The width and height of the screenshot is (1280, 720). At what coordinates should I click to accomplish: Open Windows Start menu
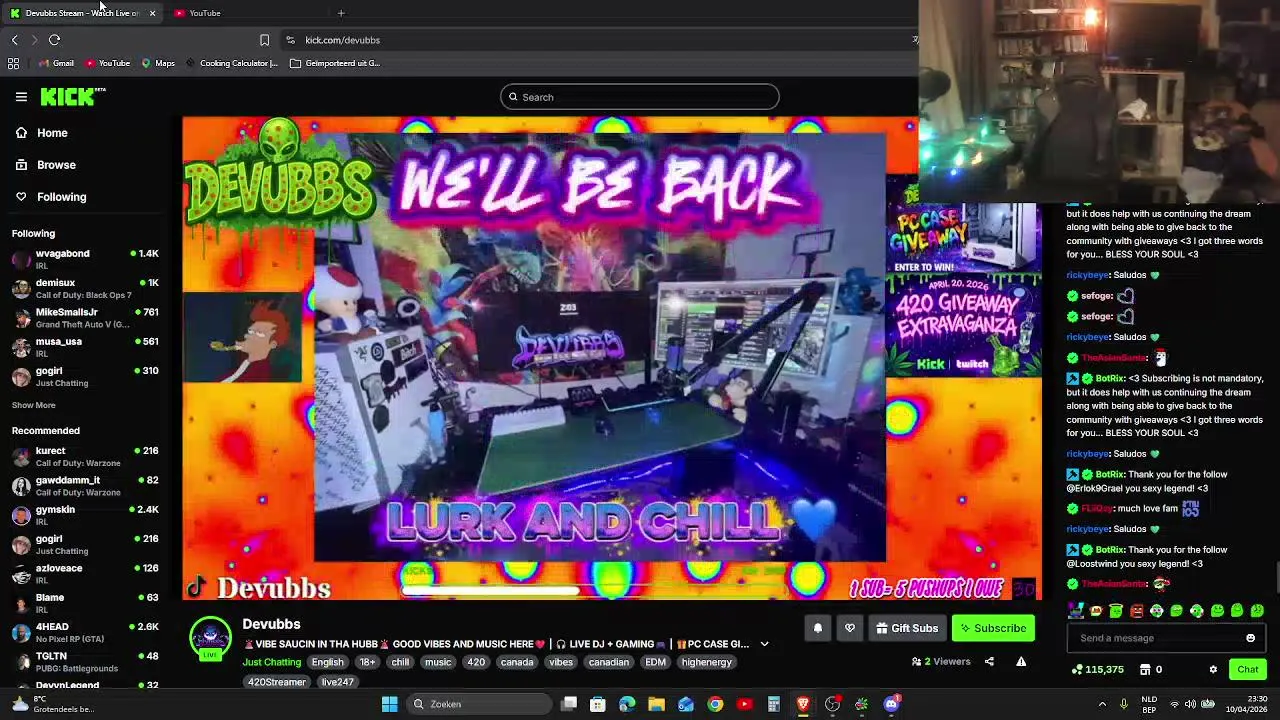(389, 704)
